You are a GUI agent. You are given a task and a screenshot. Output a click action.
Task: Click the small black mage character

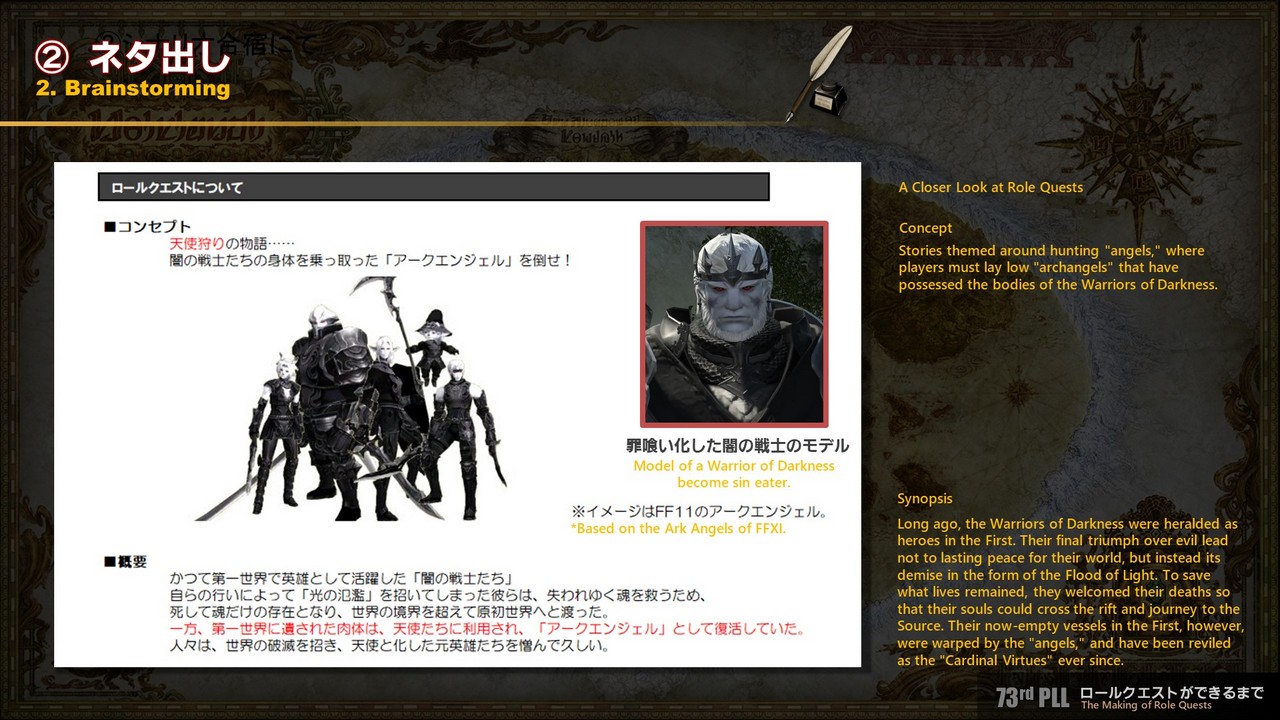coord(433,348)
